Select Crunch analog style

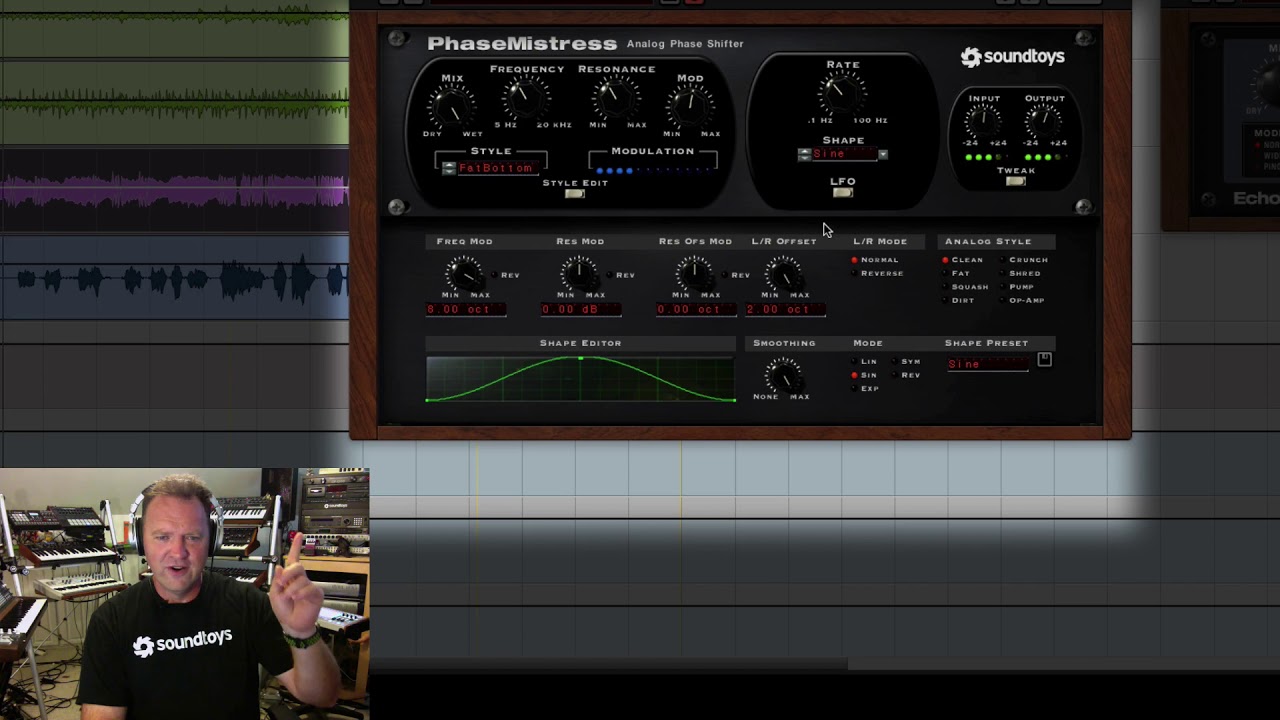pos(1023,260)
